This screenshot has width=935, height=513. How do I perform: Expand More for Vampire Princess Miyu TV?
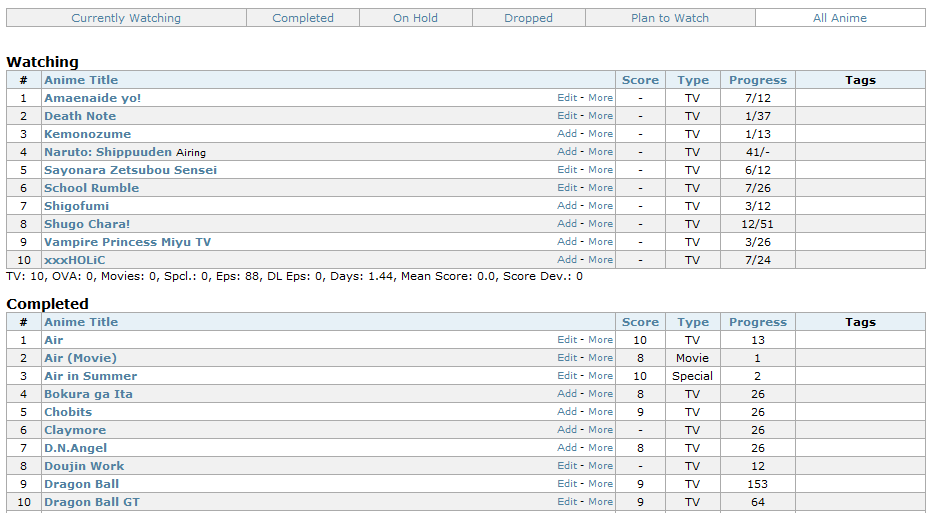[x=600, y=241]
